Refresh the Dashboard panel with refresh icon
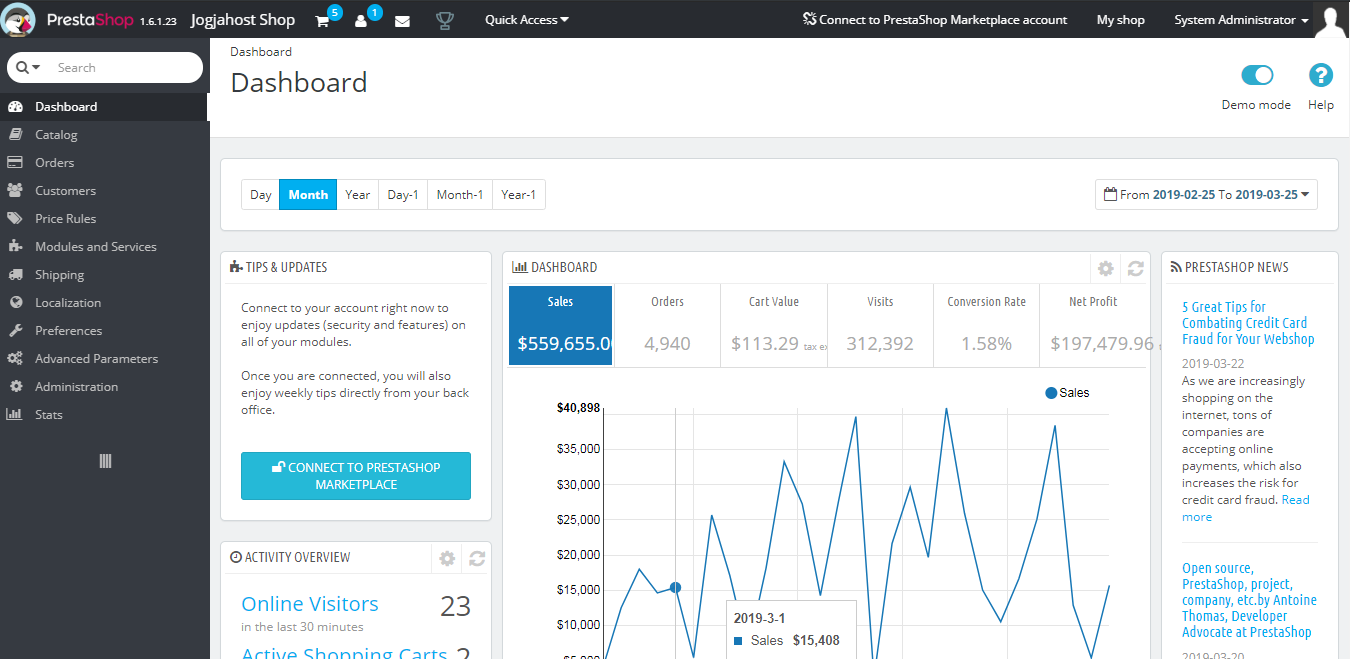 coord(1135,268)
